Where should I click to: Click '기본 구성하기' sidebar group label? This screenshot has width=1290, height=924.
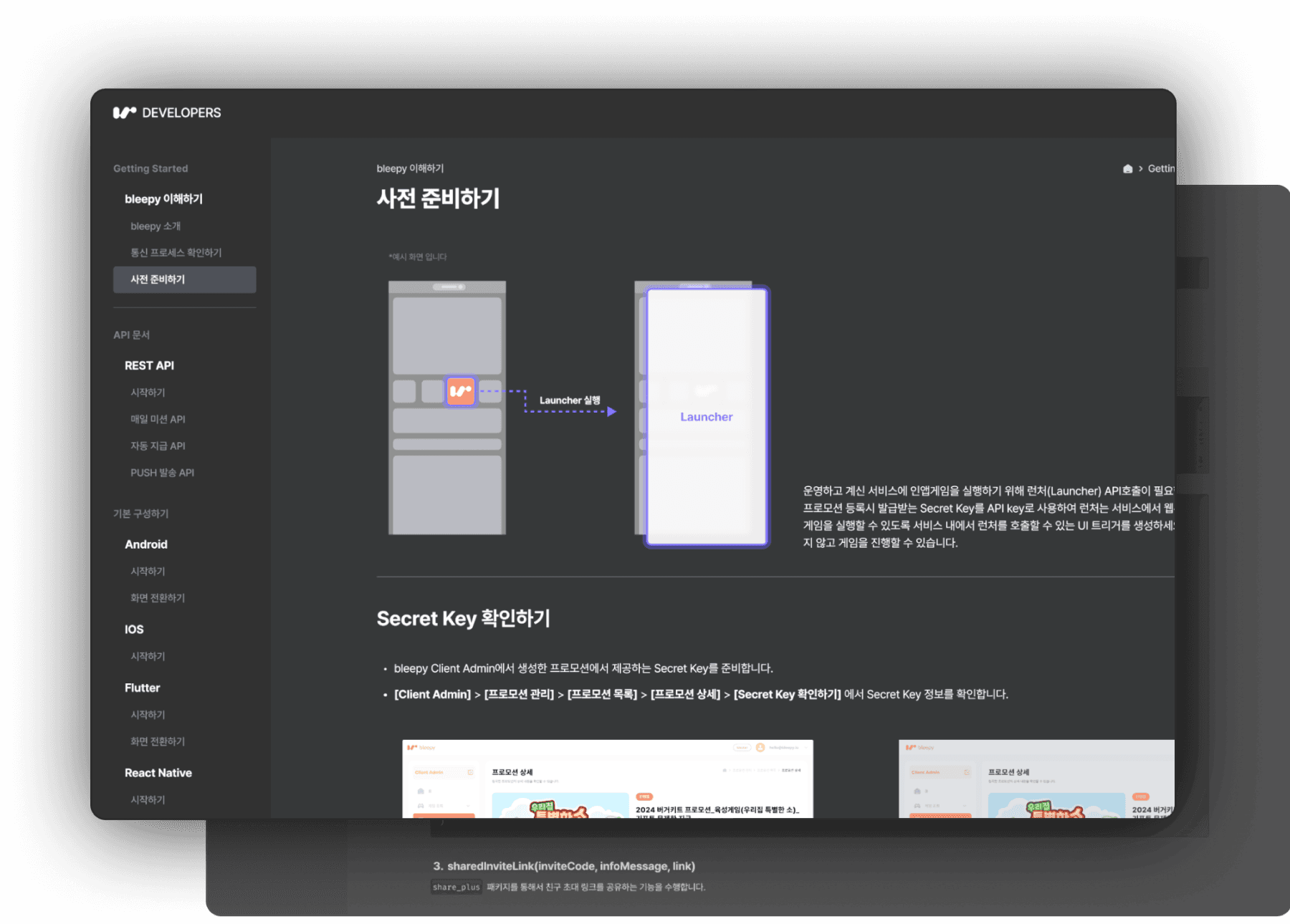pyautogui.click(x=141, y=514)
